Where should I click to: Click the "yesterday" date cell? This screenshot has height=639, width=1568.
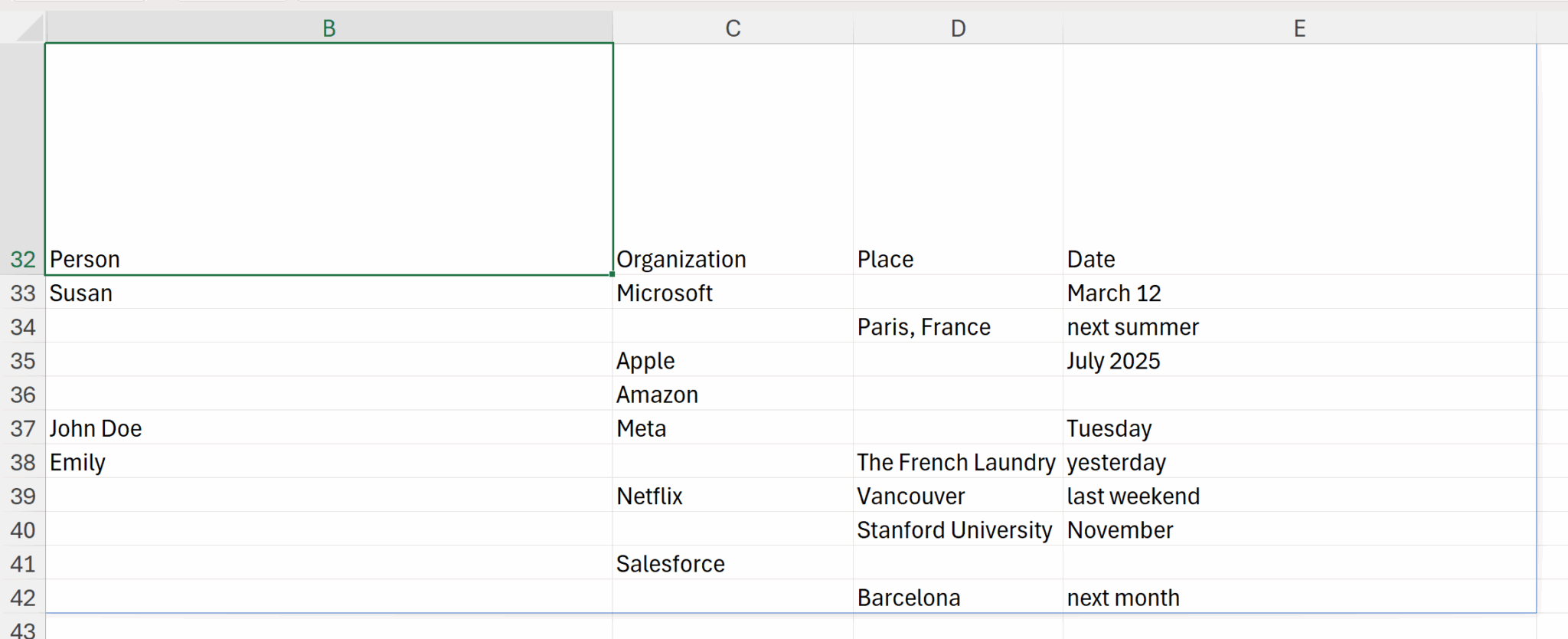coord(1299,461)
